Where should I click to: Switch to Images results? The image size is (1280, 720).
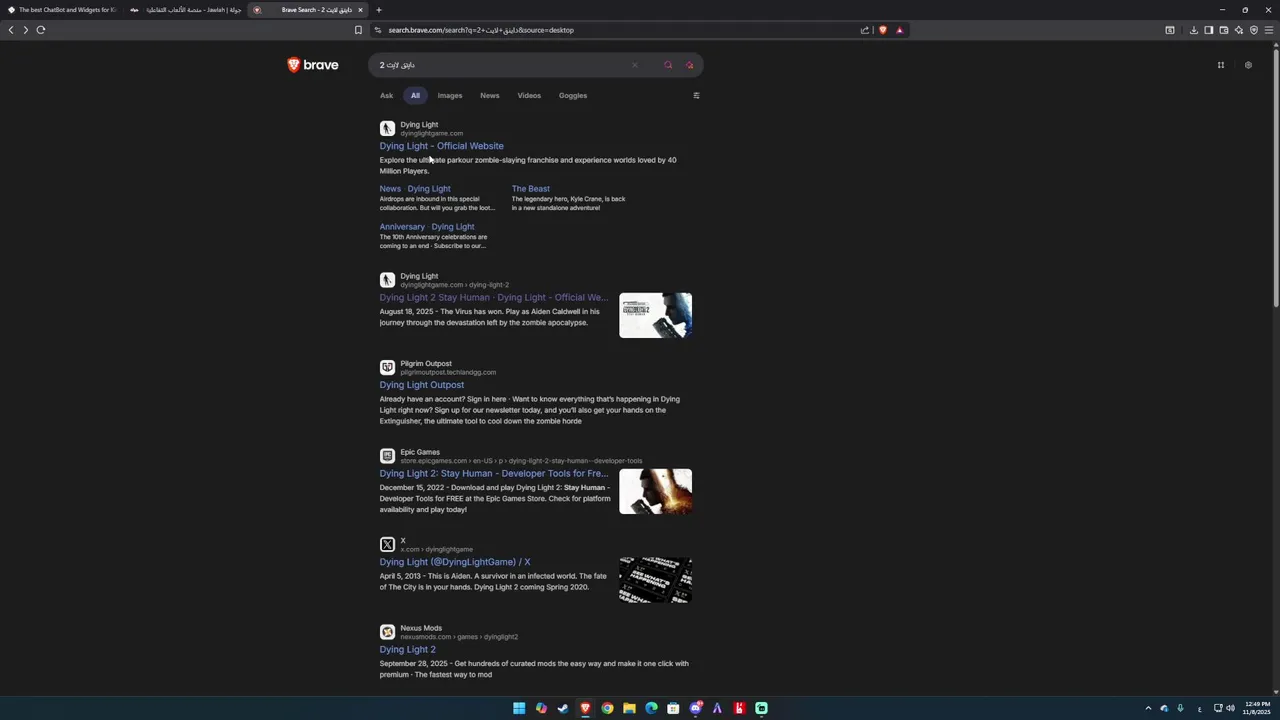pos(450,95)
